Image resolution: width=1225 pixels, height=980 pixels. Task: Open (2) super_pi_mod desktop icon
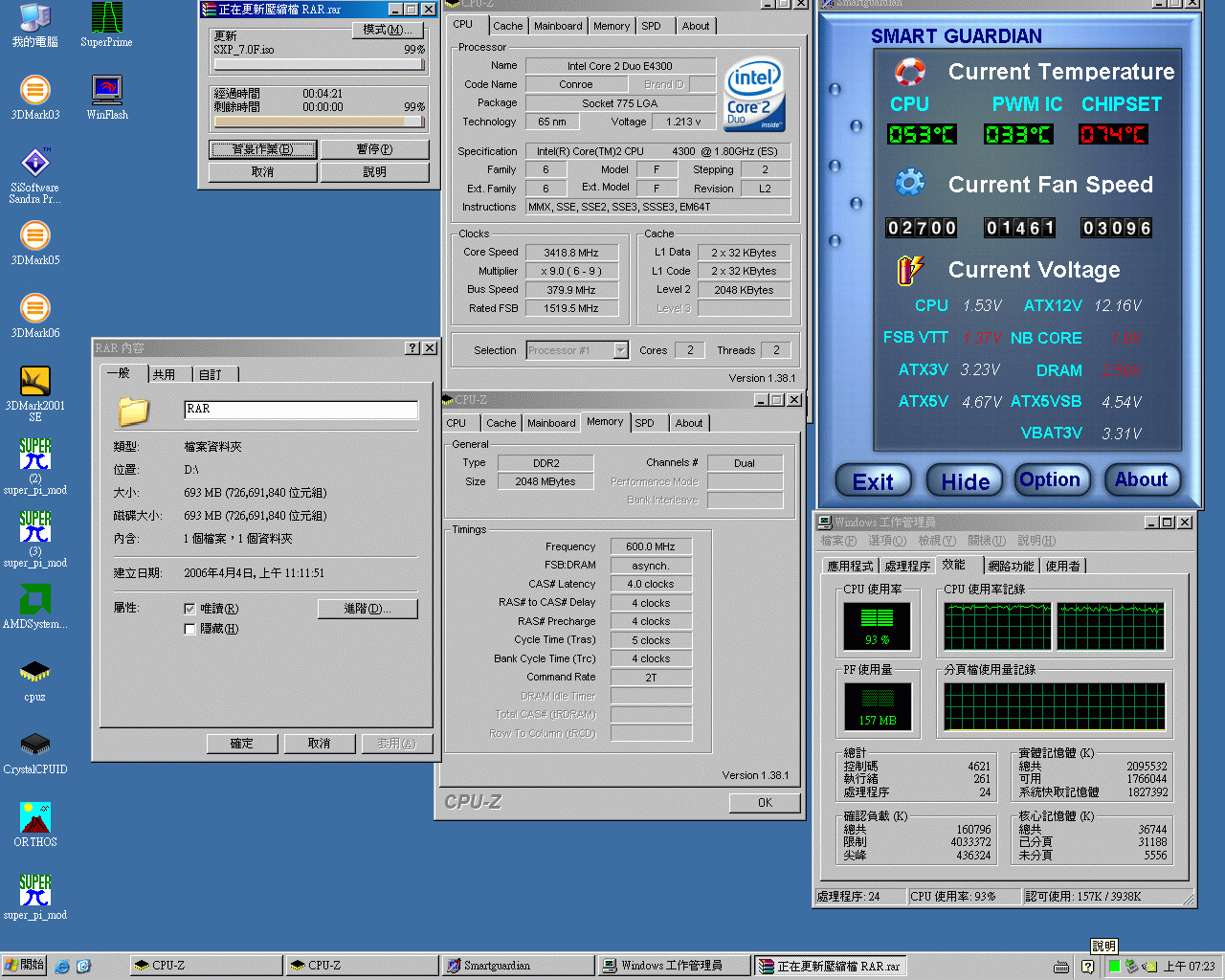34,467
